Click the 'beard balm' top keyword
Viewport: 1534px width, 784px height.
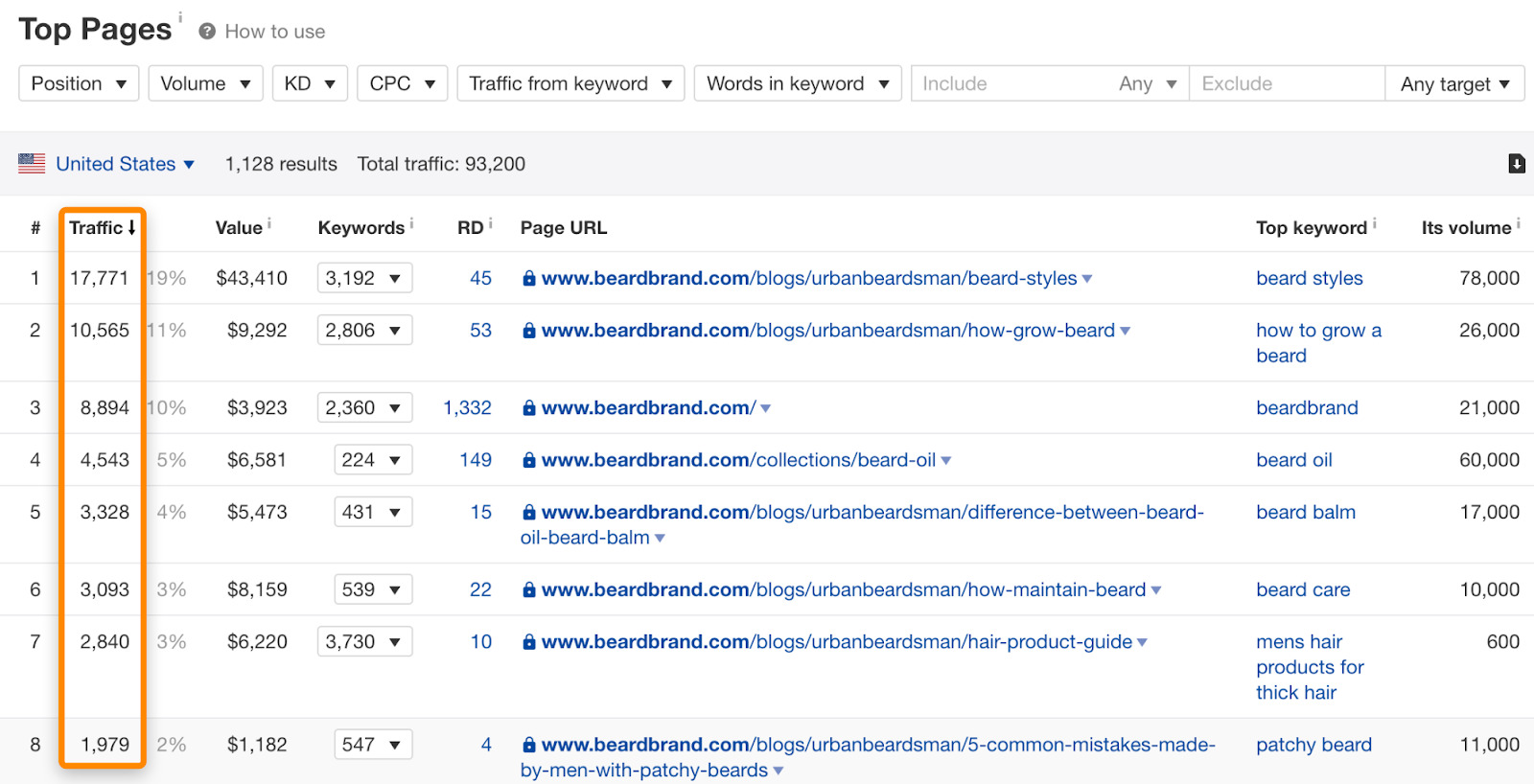tap(1306, 512)
